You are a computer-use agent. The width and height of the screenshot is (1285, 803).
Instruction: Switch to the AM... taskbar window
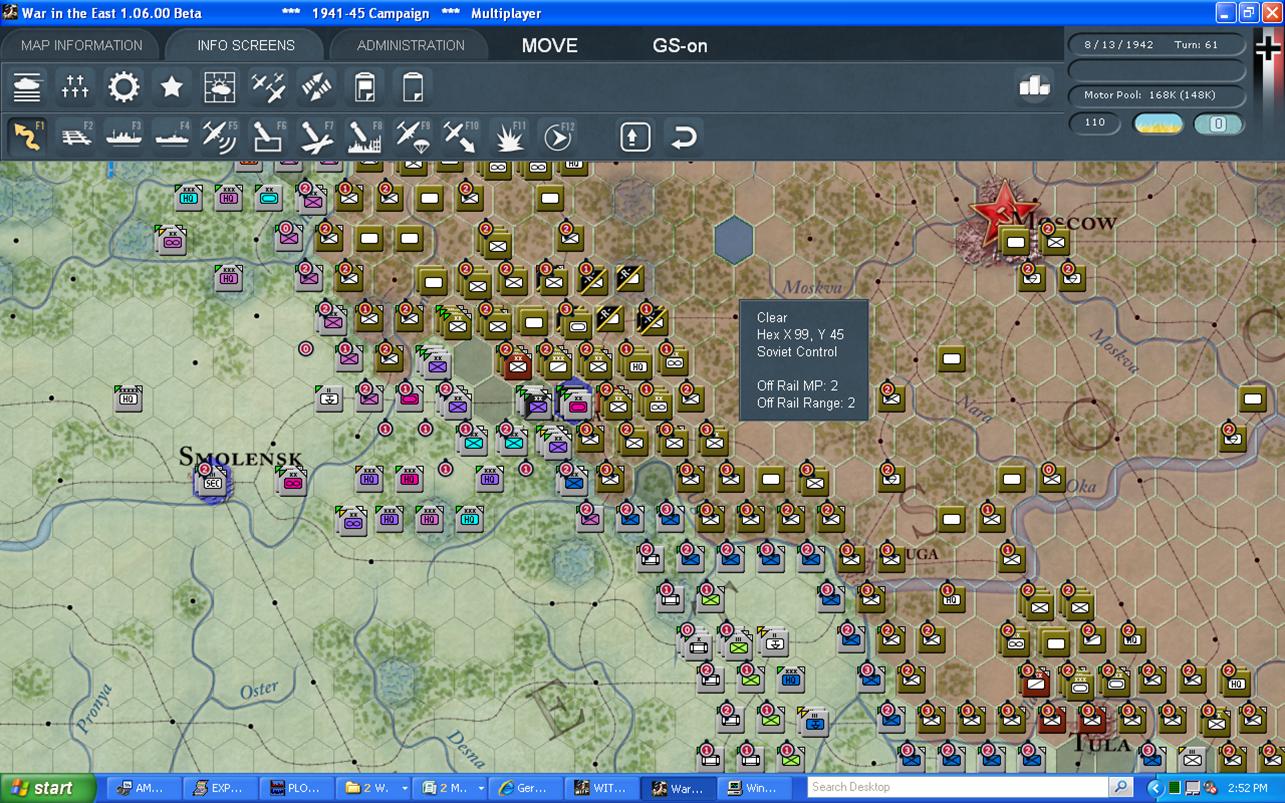tap(145, 788)
